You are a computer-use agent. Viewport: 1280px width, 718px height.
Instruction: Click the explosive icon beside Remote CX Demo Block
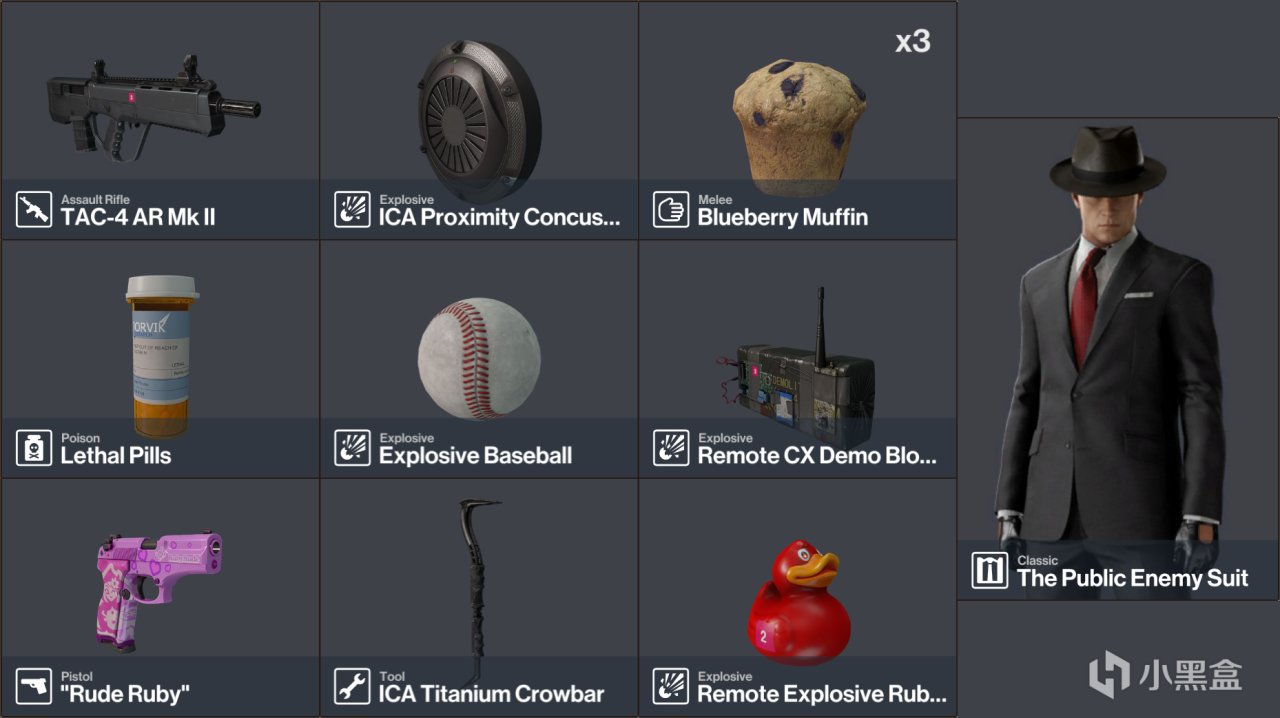point(671,448)
